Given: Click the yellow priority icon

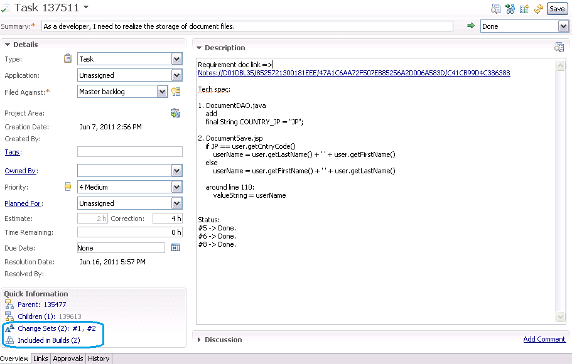Looking at the screenshot, I should tap(68, 187).
